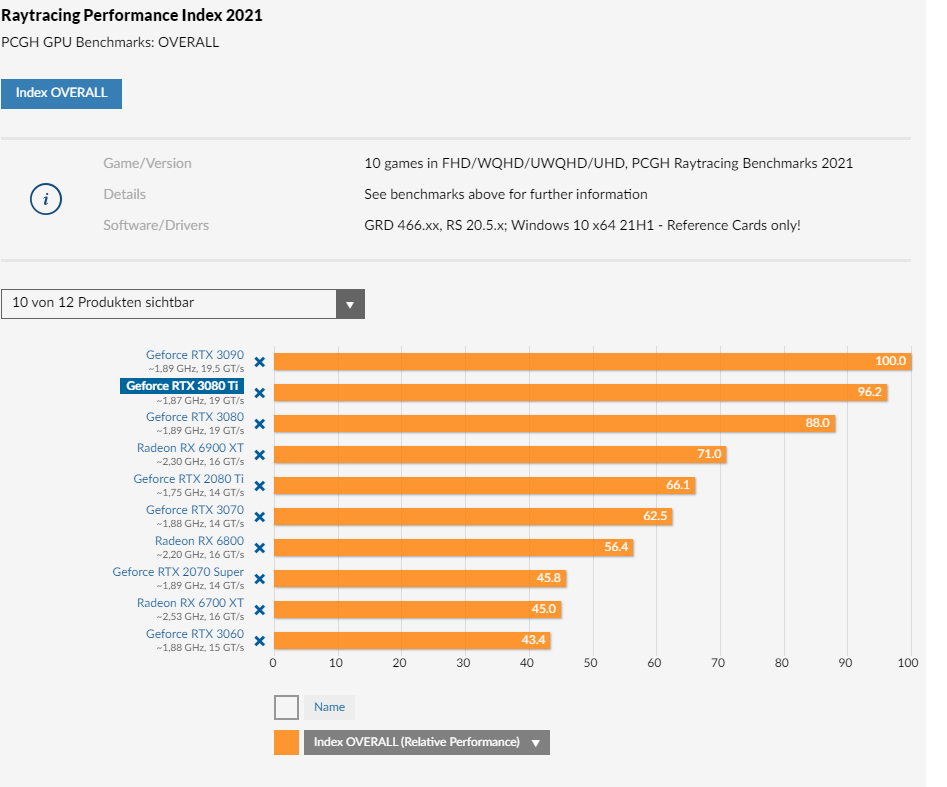
Task: Remove Geforce RTX 3070 using its X icon
Action: [260, 517]
